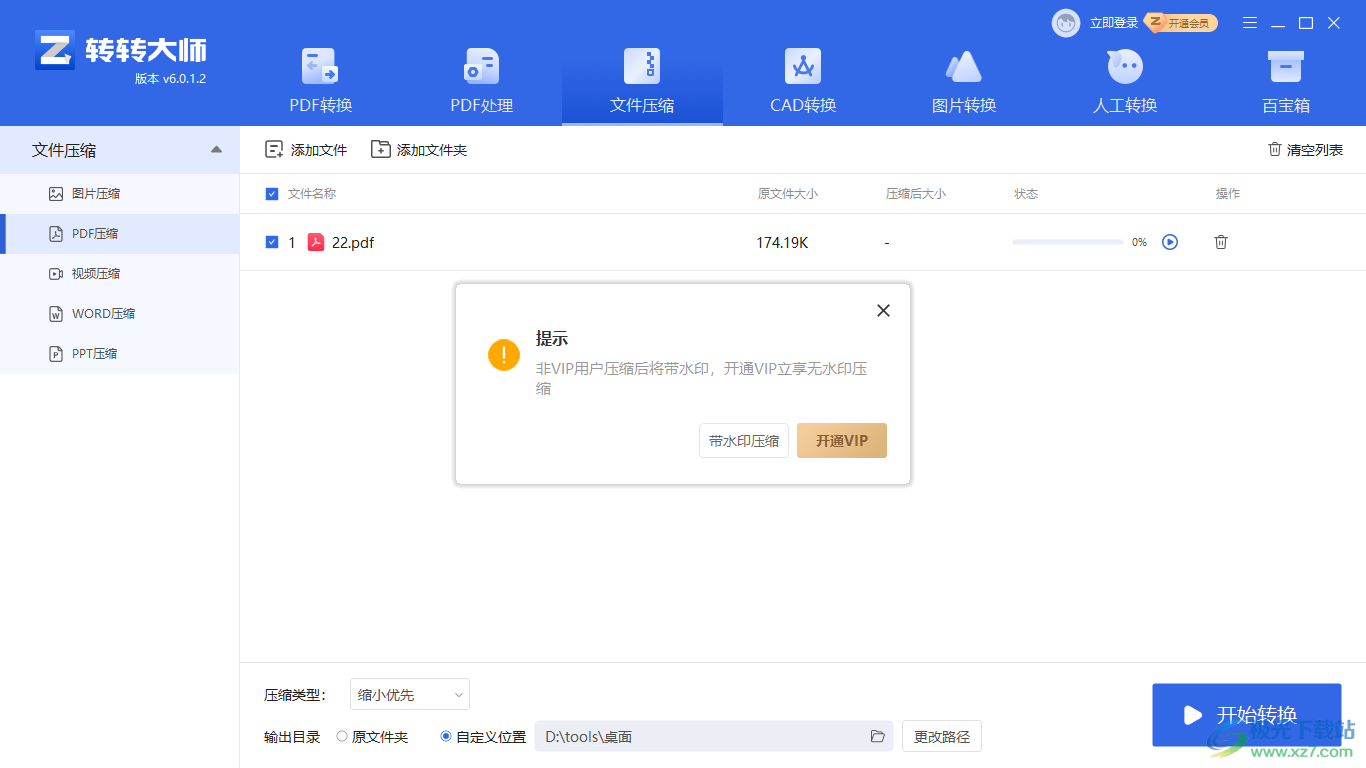Select PDF压缩 in sidebar
Image resolution: width=1366 pixels, height=768 pixels.
pos(120,234)
